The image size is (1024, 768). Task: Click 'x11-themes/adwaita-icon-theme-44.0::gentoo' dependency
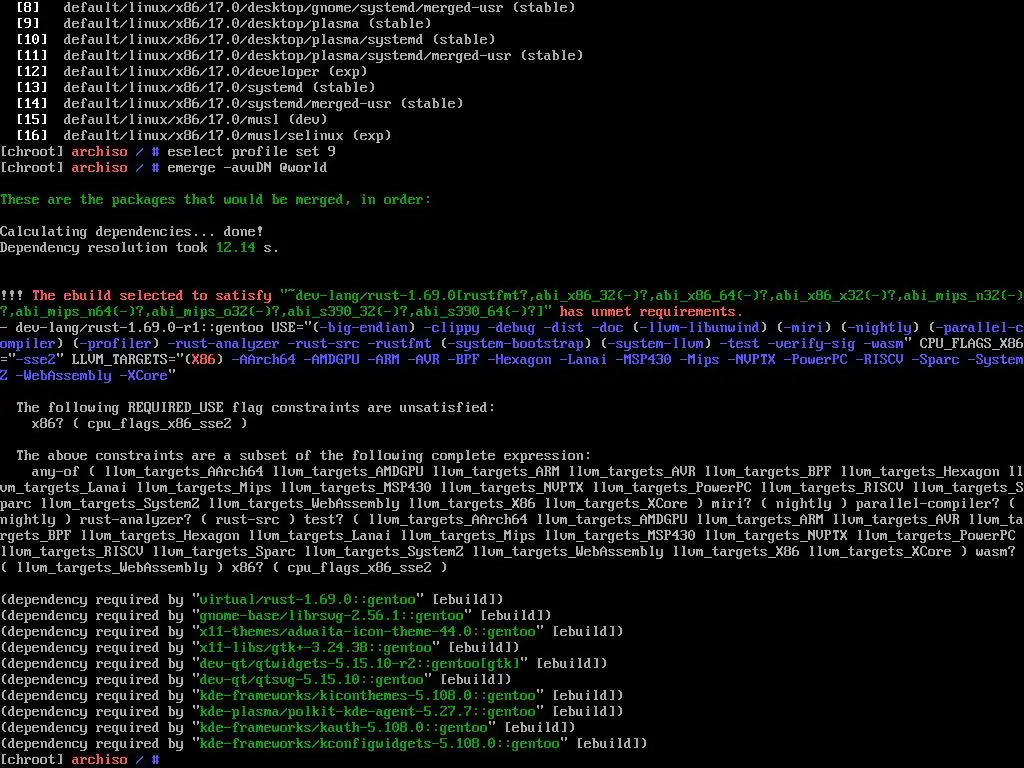[x=368, y=632]
